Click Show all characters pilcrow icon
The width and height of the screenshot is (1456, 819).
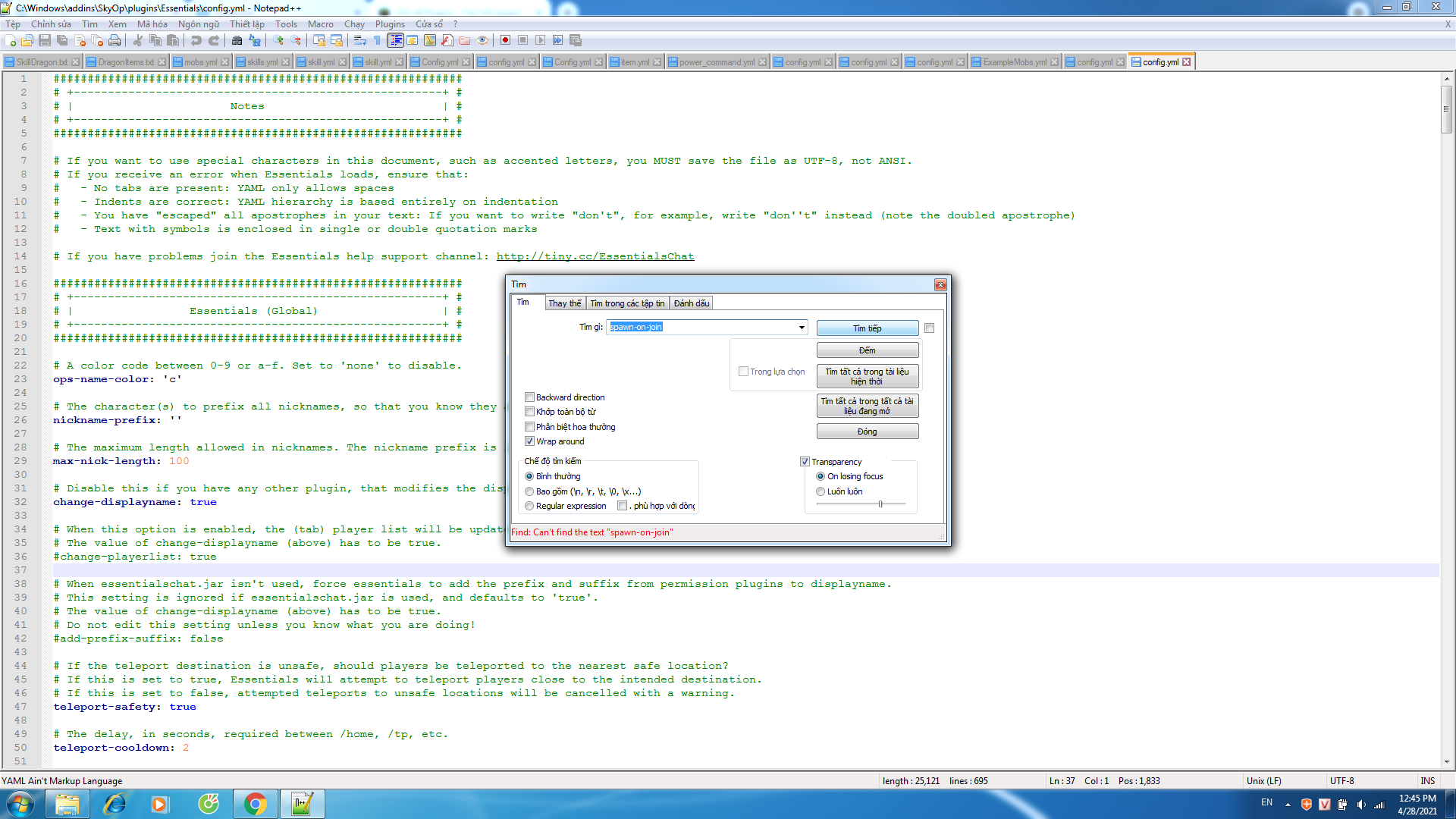click(377, 40)
